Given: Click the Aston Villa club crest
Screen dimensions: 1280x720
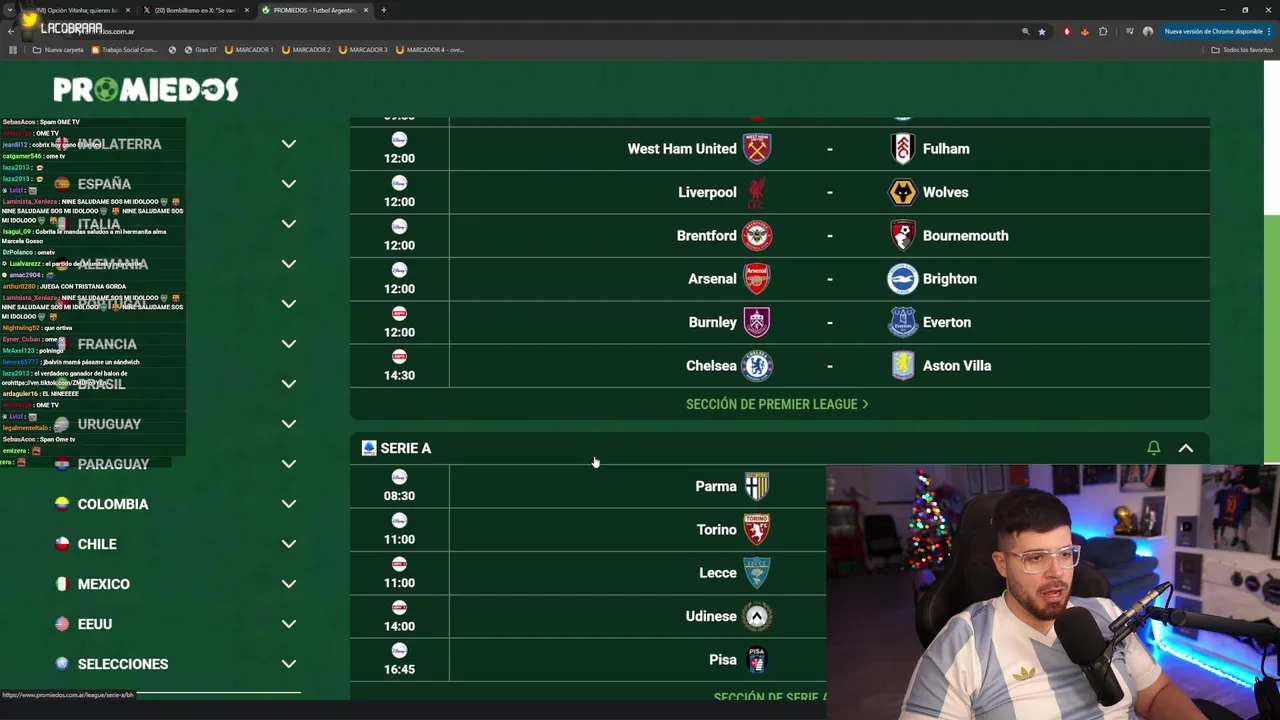Looking at the screenshot, I should 903,366.
